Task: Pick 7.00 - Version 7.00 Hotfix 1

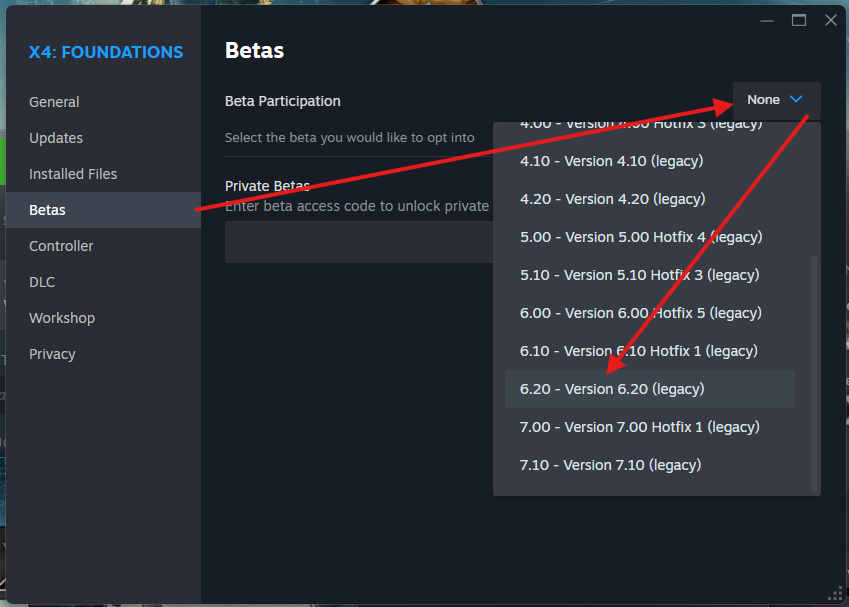Action: pos(639,427)
